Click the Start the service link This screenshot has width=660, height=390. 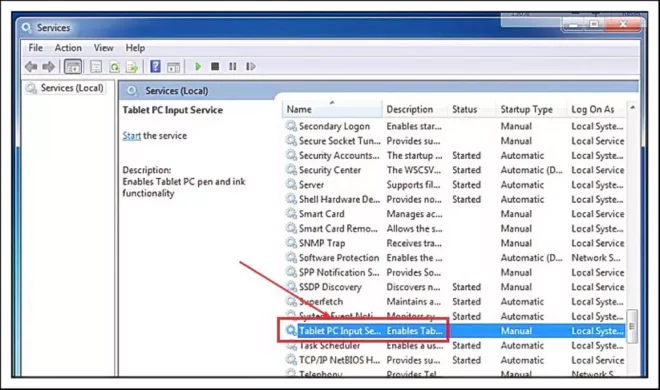point(131,135)
